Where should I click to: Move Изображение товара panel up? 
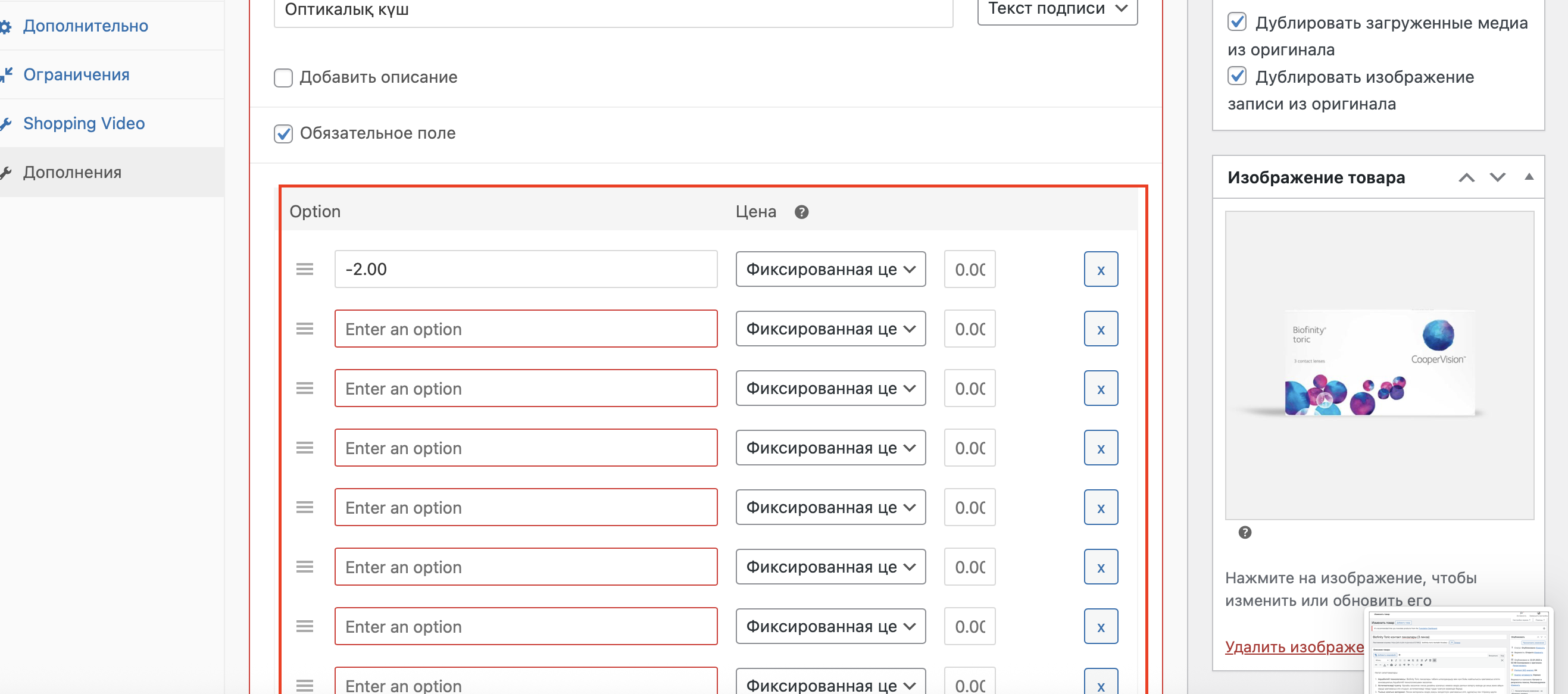(x=1466, y=178)
